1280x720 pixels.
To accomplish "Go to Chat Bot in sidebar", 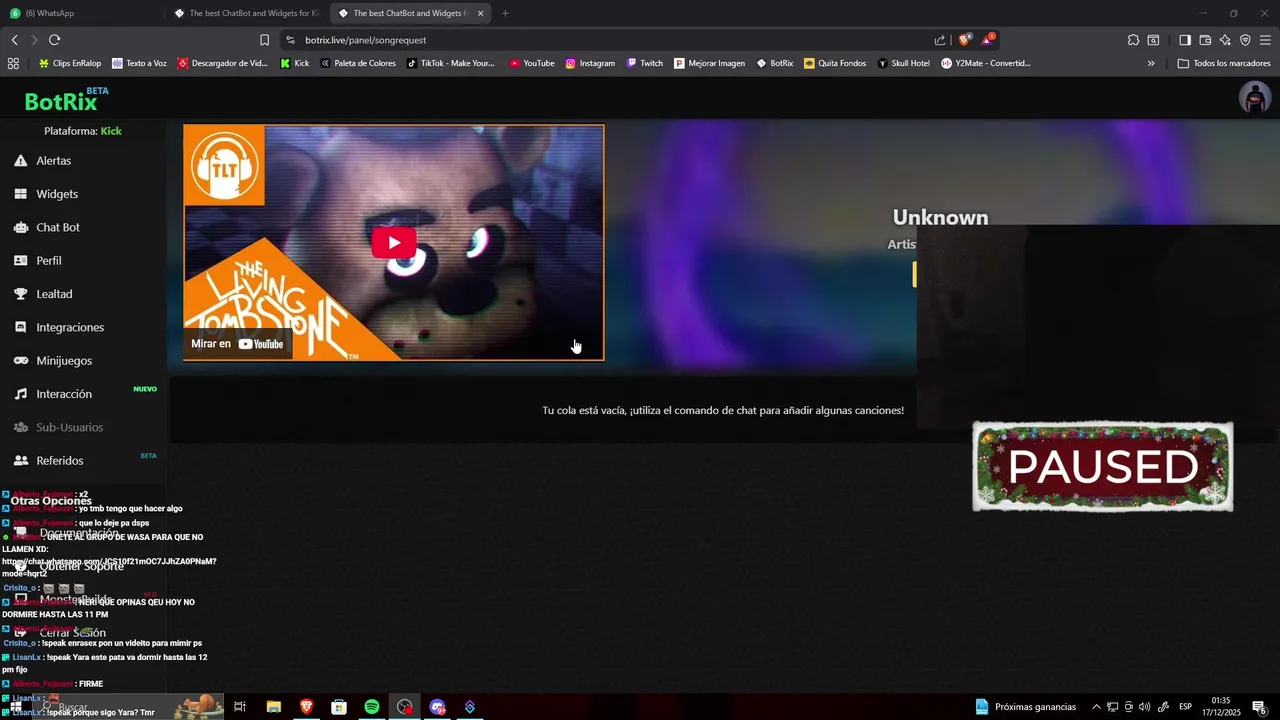I will pyautogui.click(x=58, y=227).
